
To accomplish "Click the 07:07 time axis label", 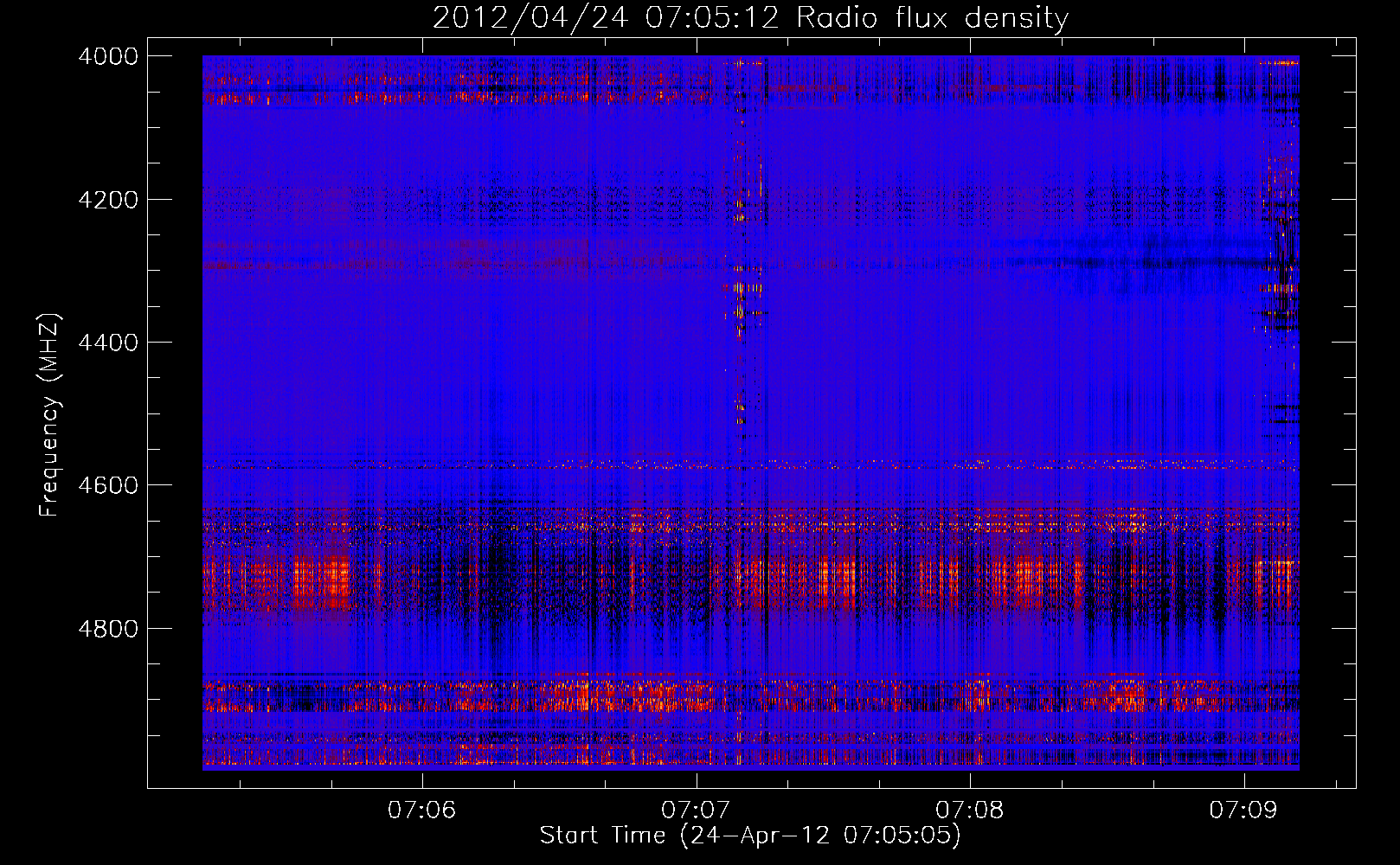I will click(x=696, y=811).
